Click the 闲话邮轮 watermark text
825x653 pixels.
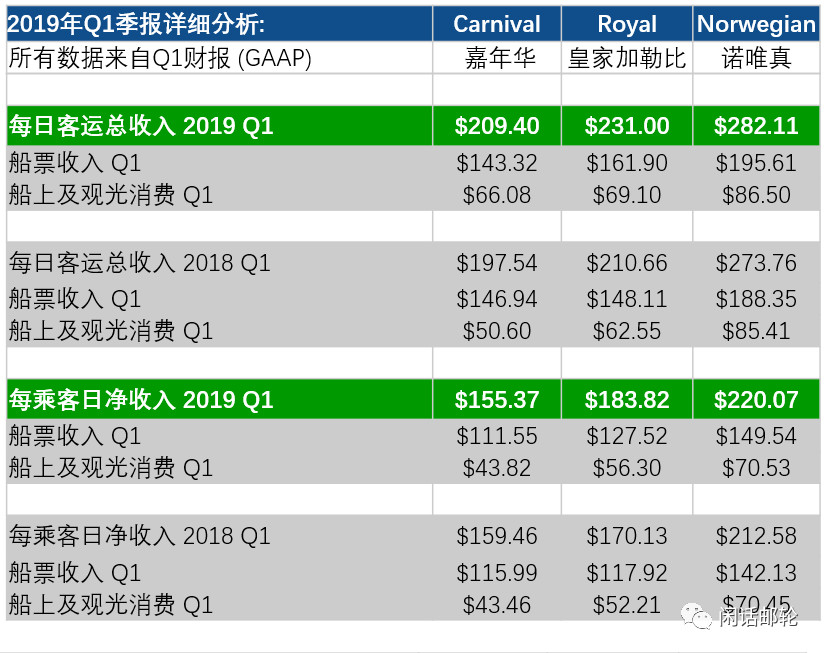point(759,617)
